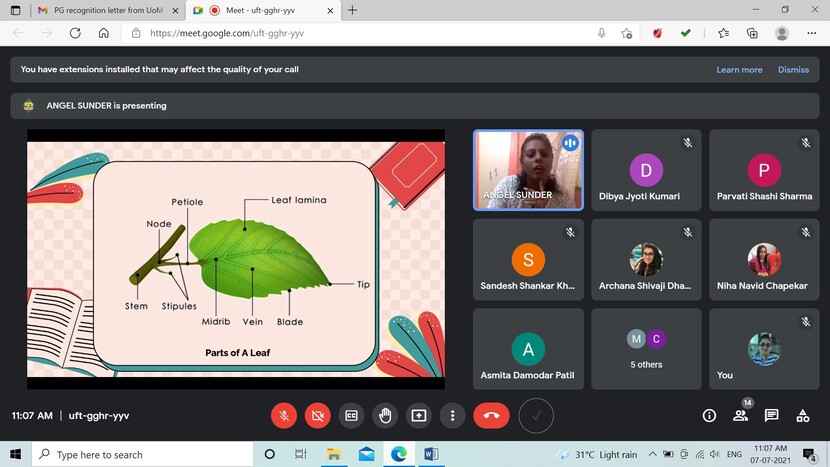Open the Activities panel
Screen dimensions: 830x467
coord(802,415)
